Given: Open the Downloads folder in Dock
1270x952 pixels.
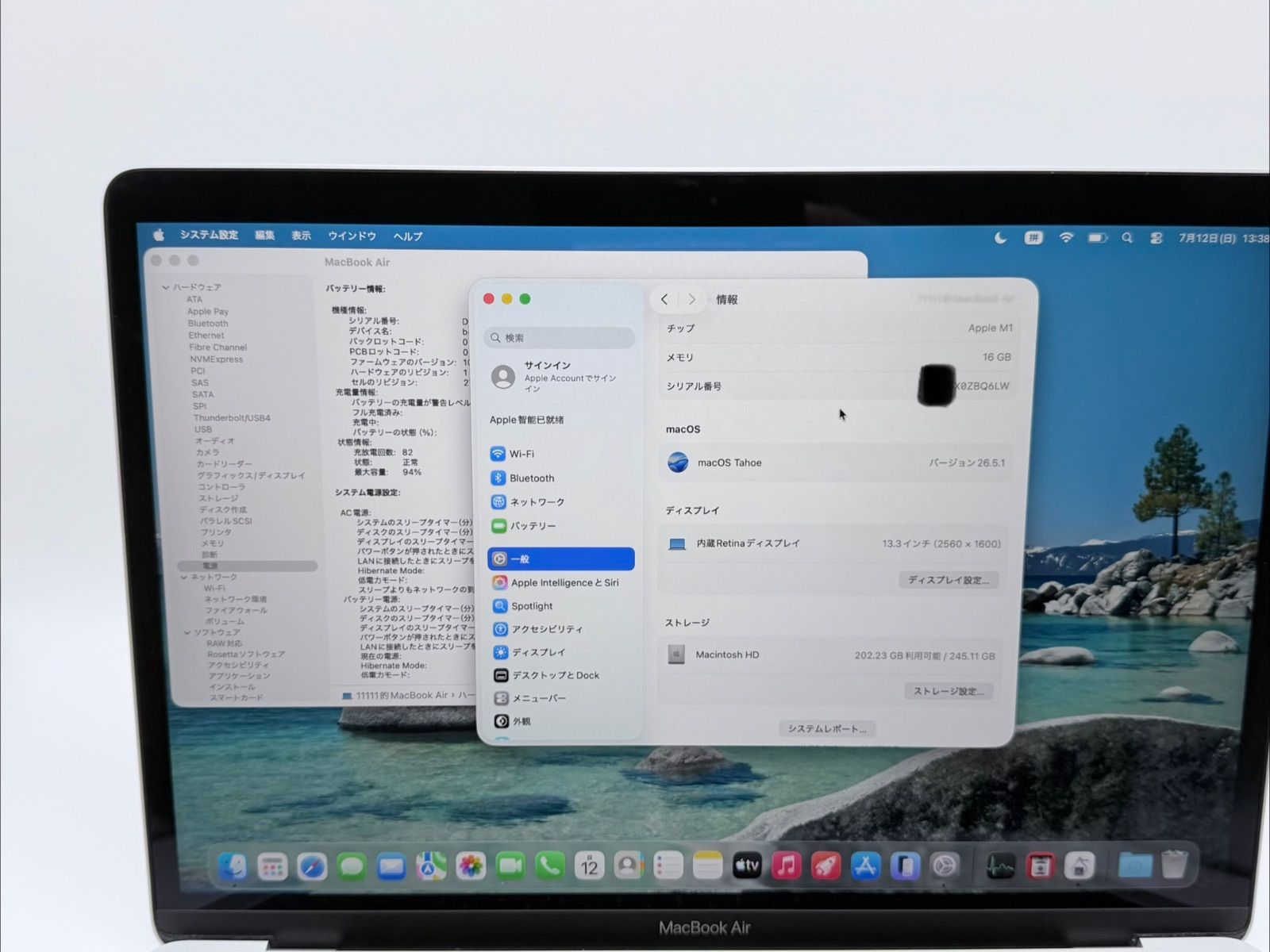Looking at the screenshot, I should [1135, 866].
